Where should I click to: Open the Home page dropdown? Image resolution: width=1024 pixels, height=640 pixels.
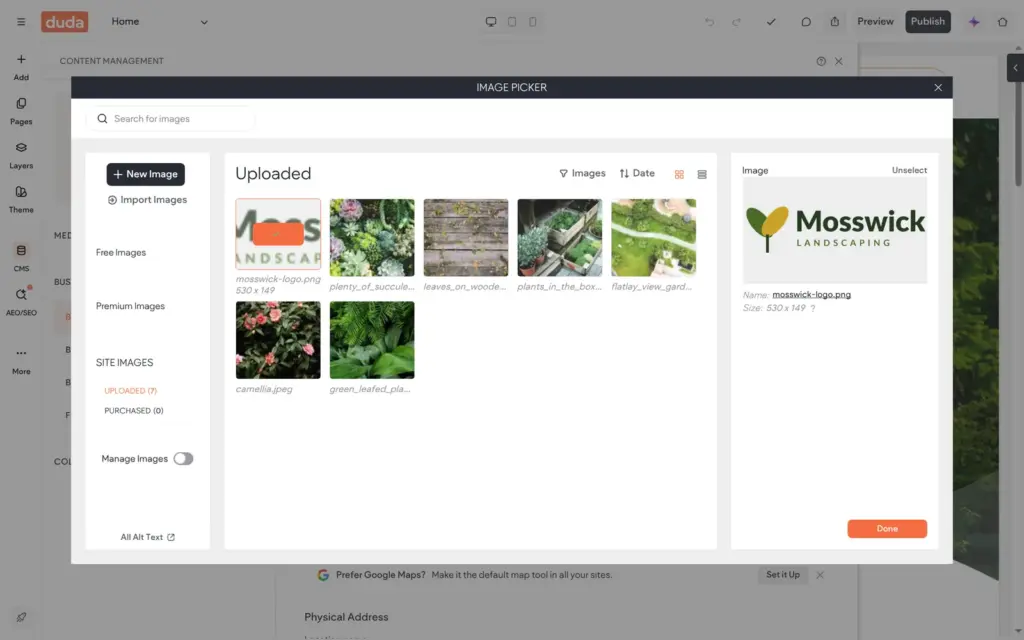[x=159, y=22]
